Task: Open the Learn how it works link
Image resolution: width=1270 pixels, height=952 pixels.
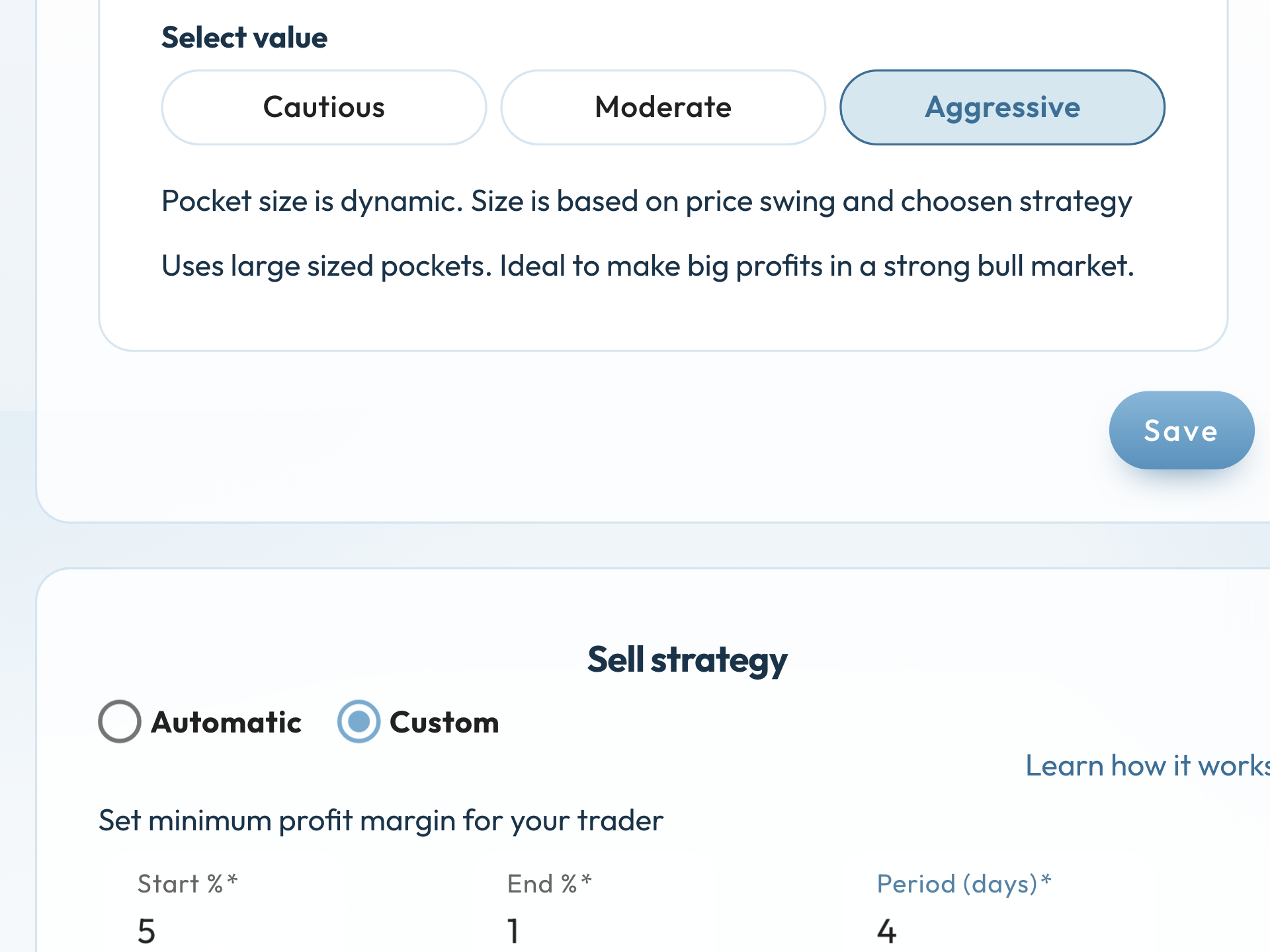Action: click(1148, 766)
